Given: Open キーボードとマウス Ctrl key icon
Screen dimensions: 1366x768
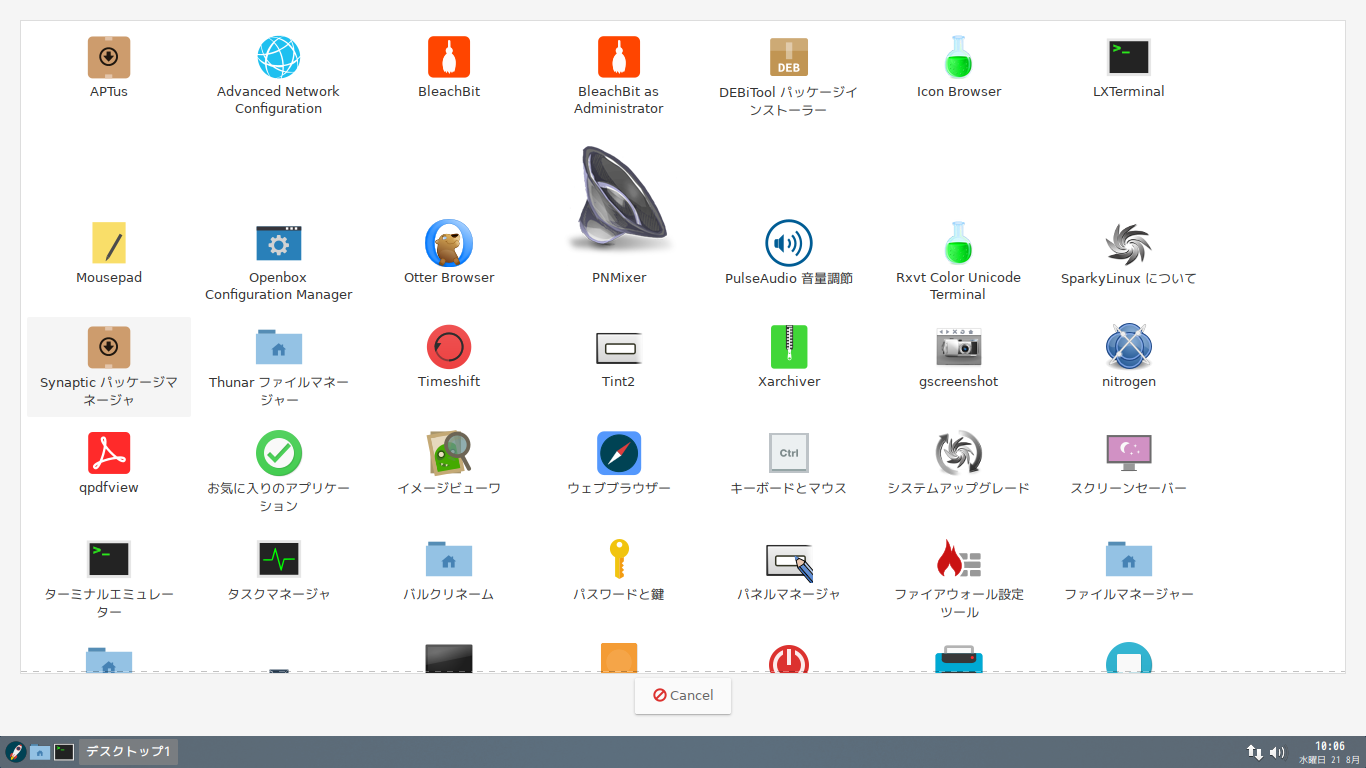Looking at the screenshot, I should (789, 453).
